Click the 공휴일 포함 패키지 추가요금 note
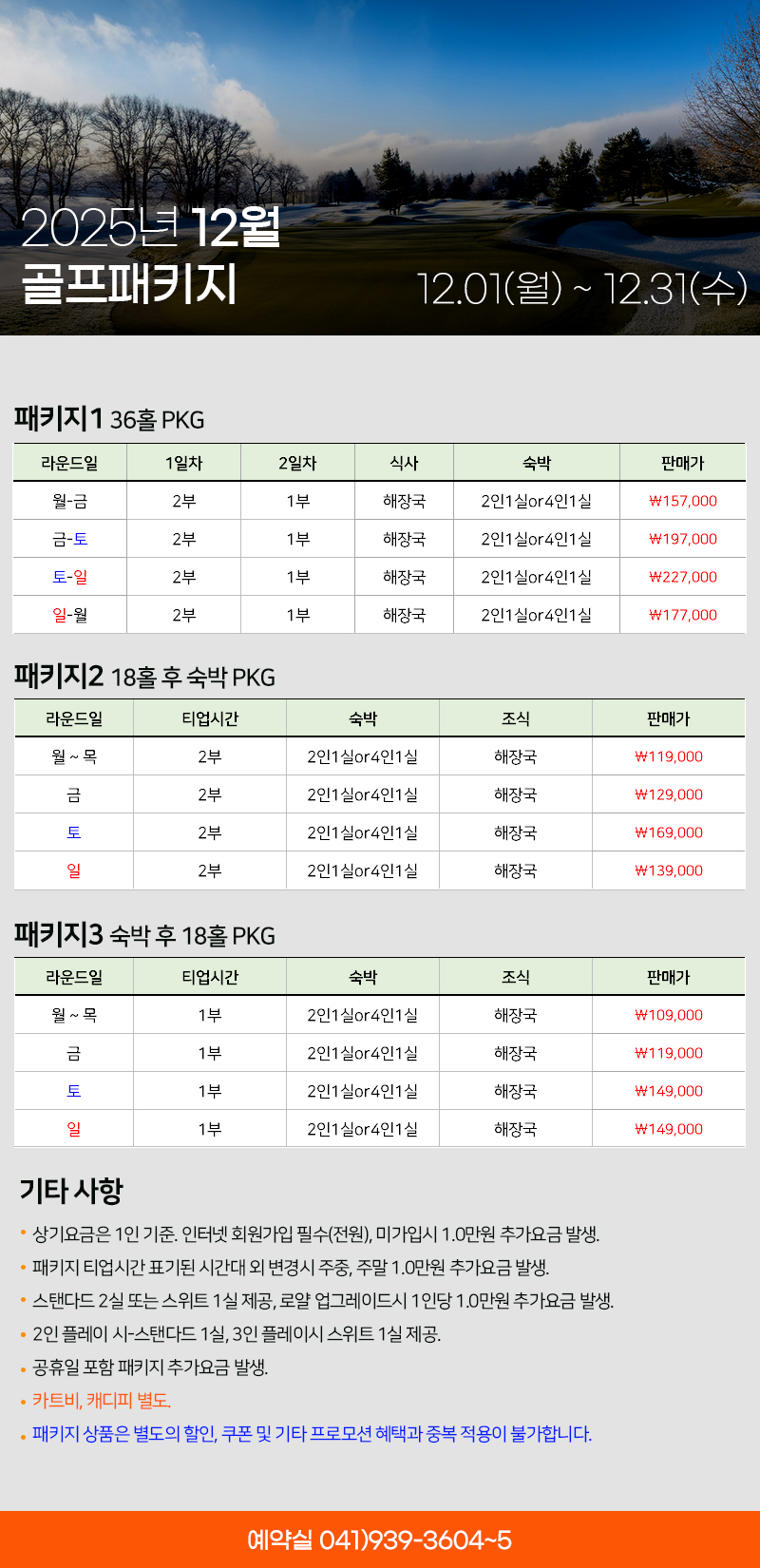This screenshot has height=1568, width=760. coord(150,1367)
